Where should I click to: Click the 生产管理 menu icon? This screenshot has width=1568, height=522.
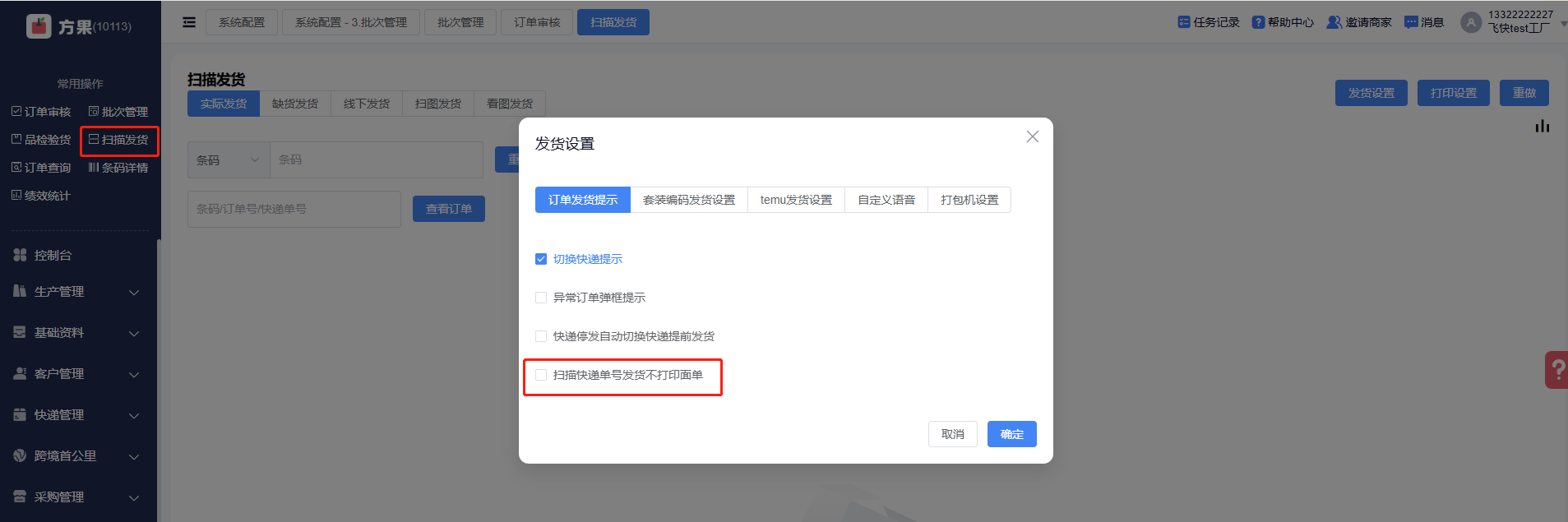20,291
